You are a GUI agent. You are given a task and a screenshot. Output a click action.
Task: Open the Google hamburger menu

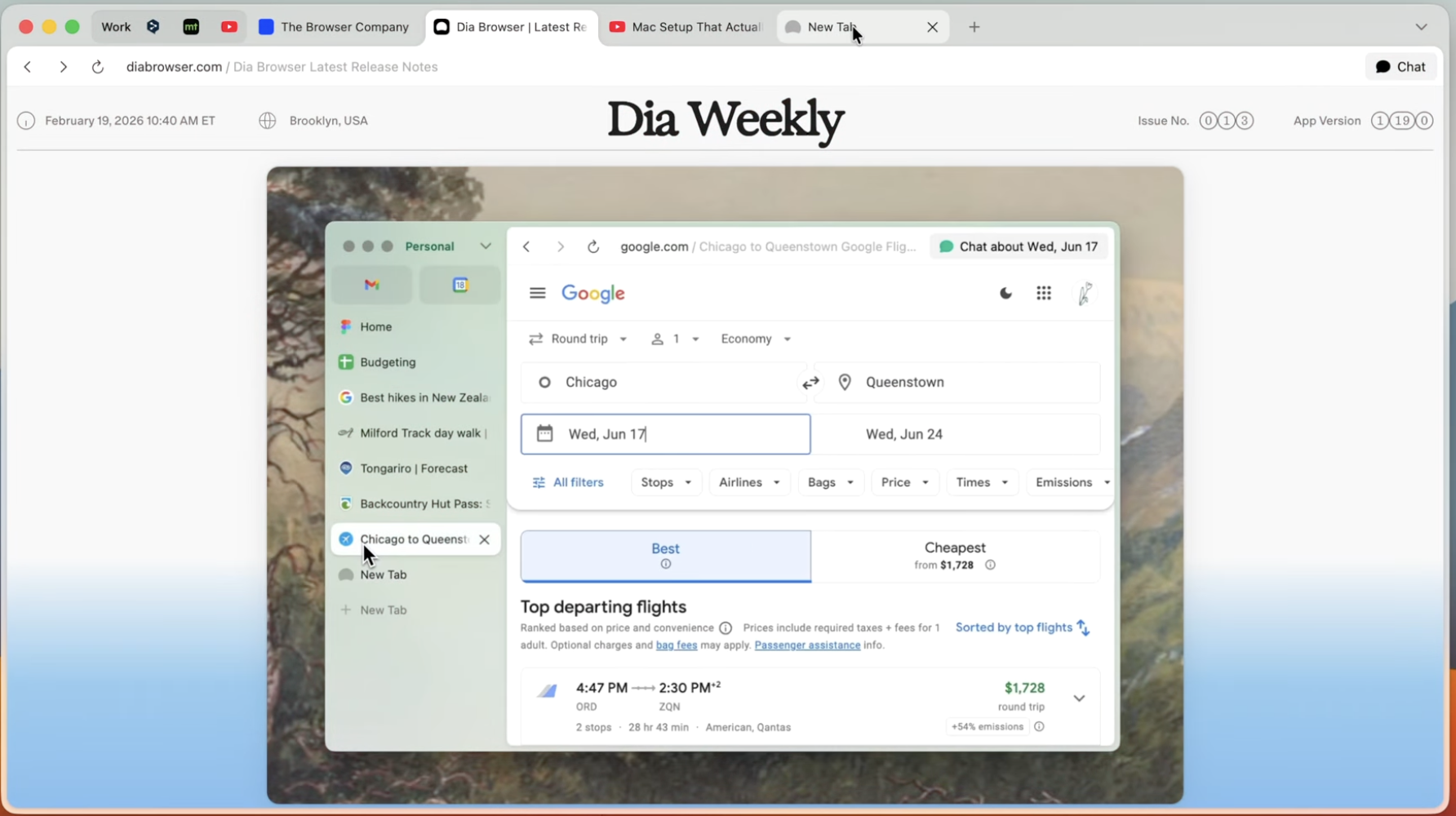click(537, 293)
